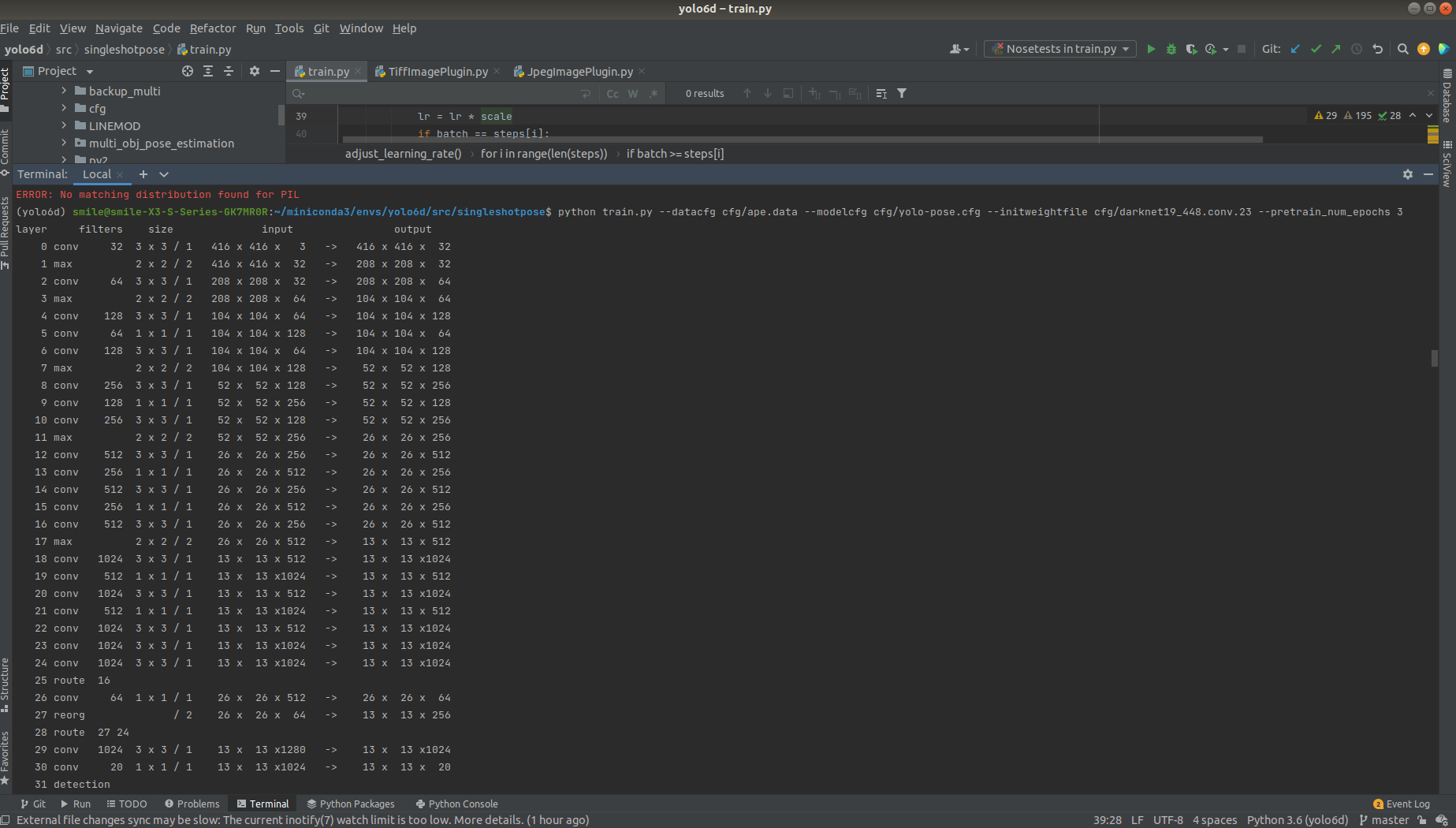
Task: Open Project panel gear options
Action: tap(255, 71)
